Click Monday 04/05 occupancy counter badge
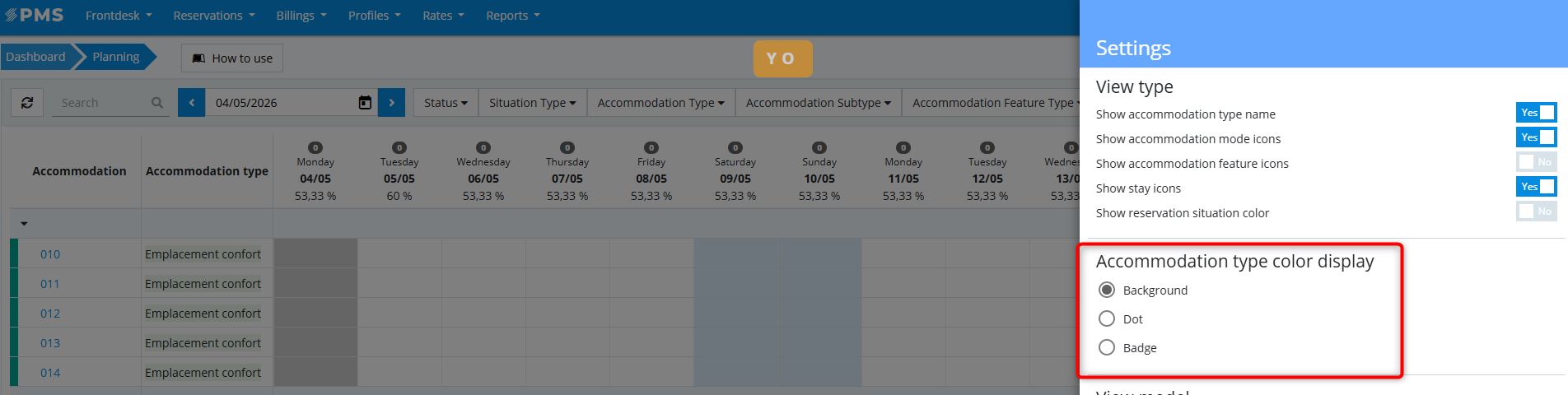1568x395 pixels. click(x=315, y=148)
